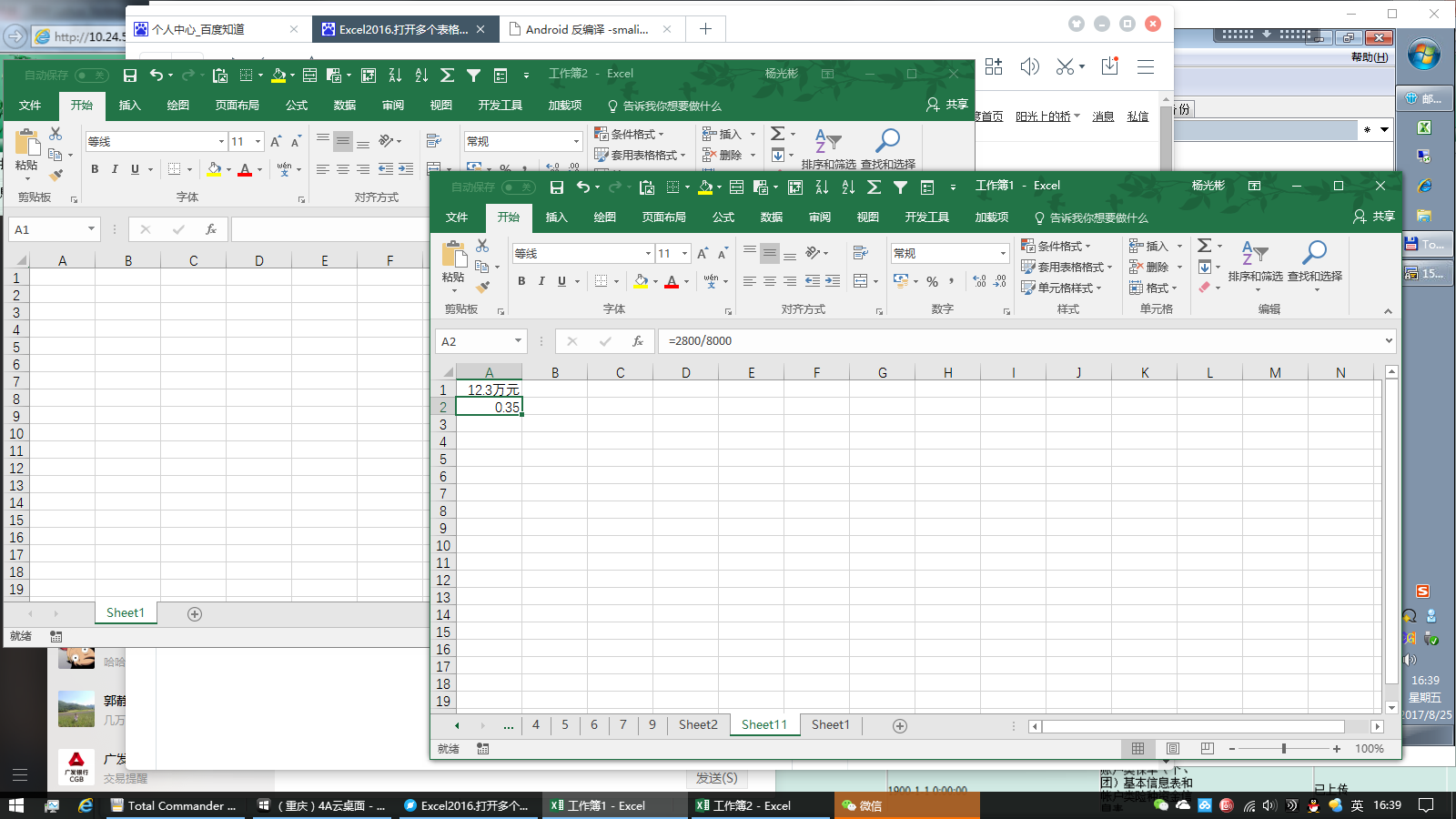1456x819 pixels.
Task: Click the zoom slider at bottom right
Action: [1283, 748]
